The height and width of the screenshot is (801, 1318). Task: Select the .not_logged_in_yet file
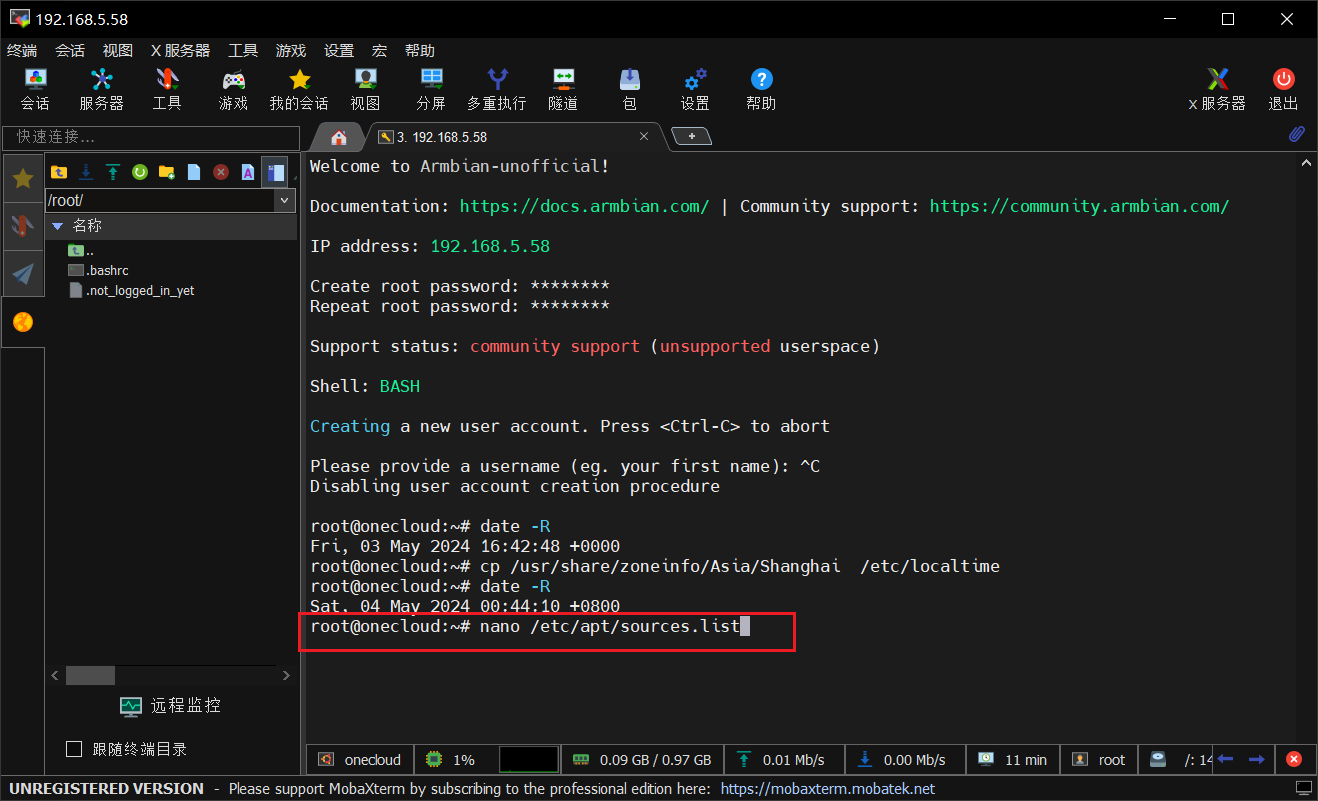click(x=131, y=290)
